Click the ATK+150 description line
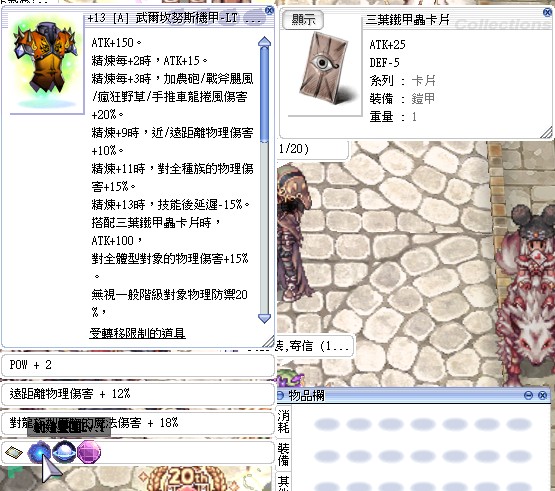 (116, 43)
